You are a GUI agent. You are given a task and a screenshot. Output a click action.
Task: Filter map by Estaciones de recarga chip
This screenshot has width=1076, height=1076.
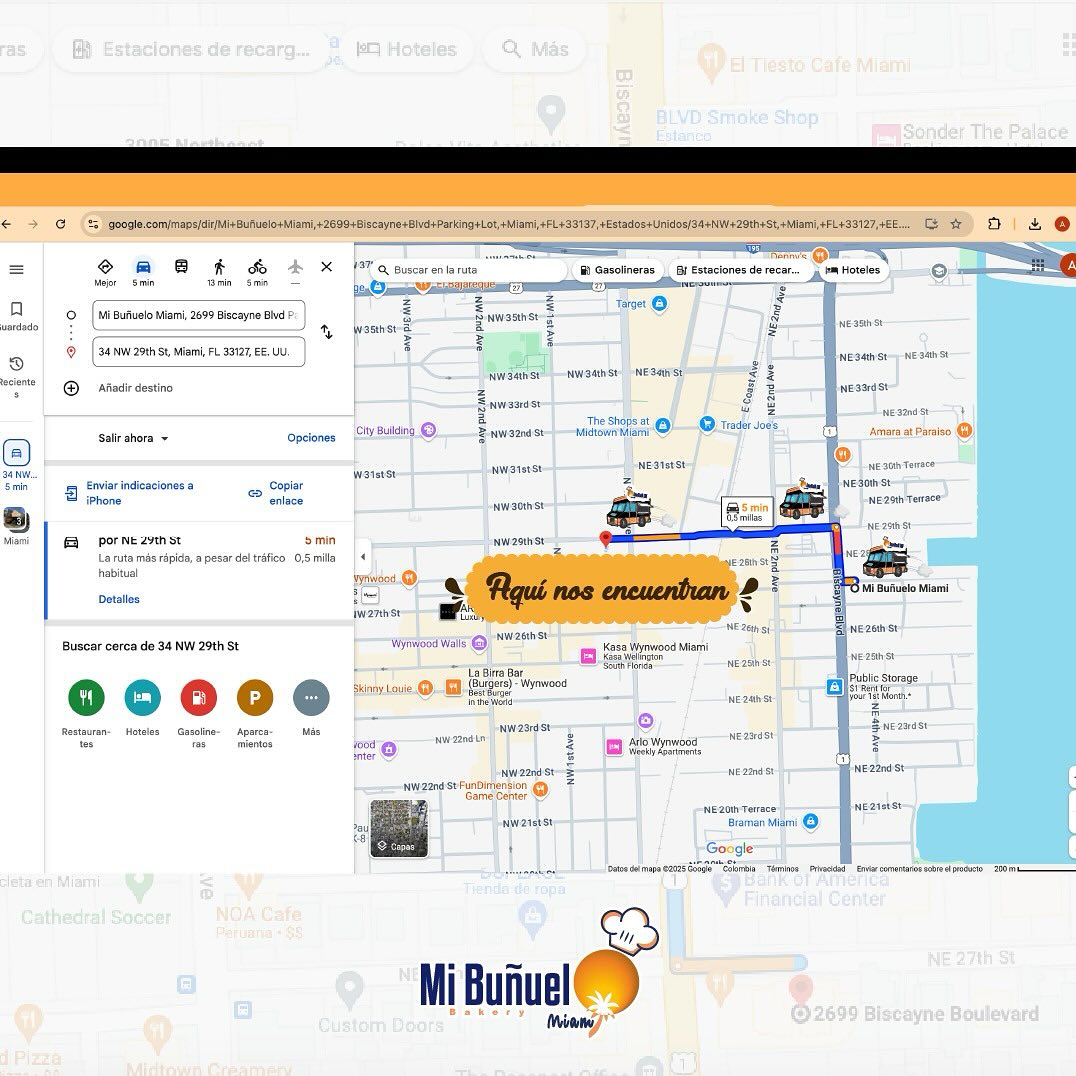[x=739, y=270]
